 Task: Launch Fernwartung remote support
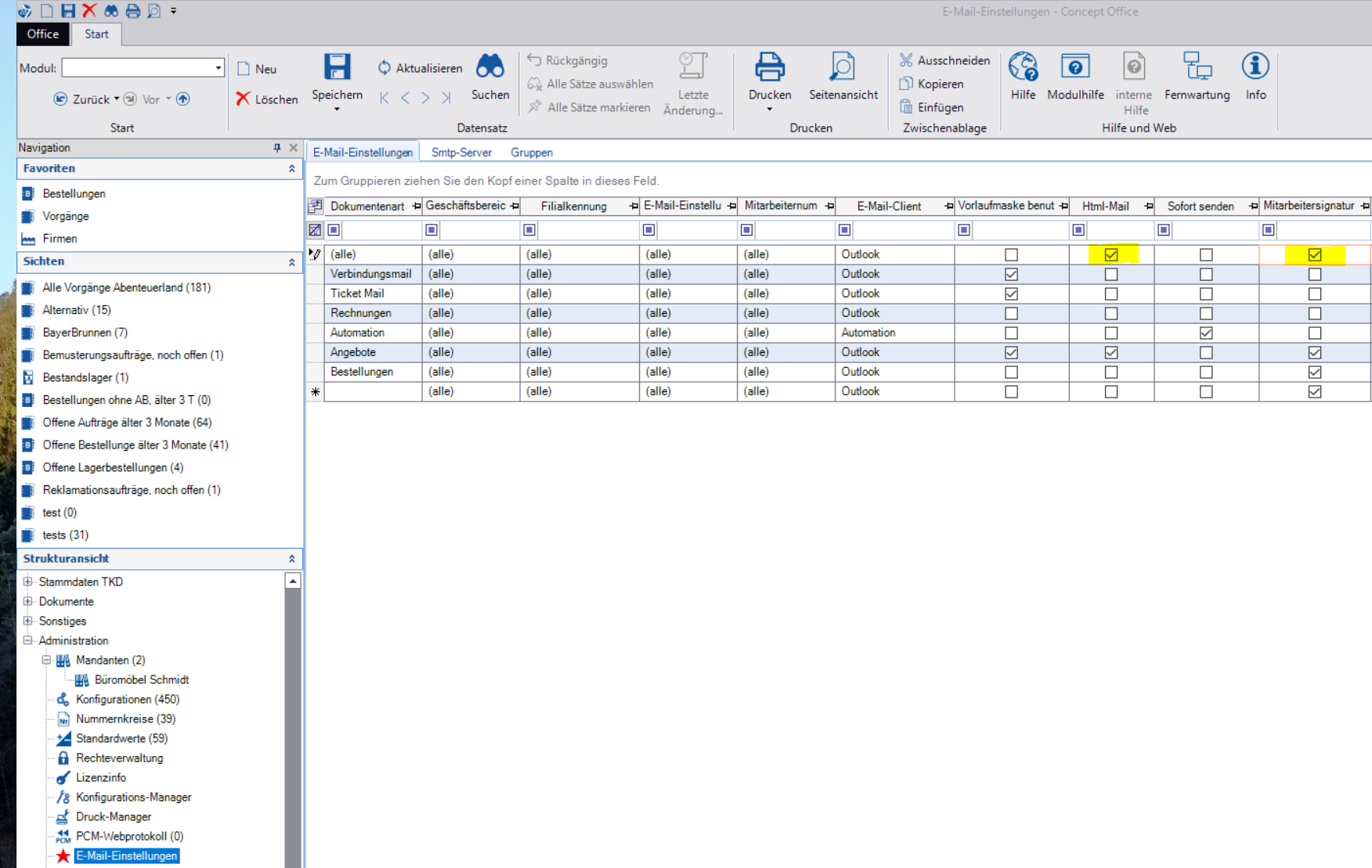click(1197, 67)
